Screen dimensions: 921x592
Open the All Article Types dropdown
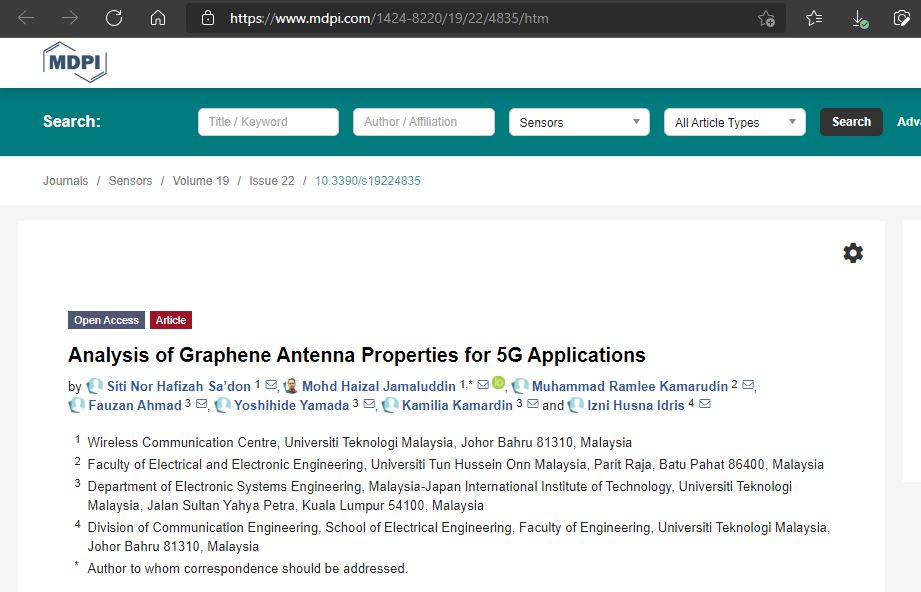tap(734, 122)
